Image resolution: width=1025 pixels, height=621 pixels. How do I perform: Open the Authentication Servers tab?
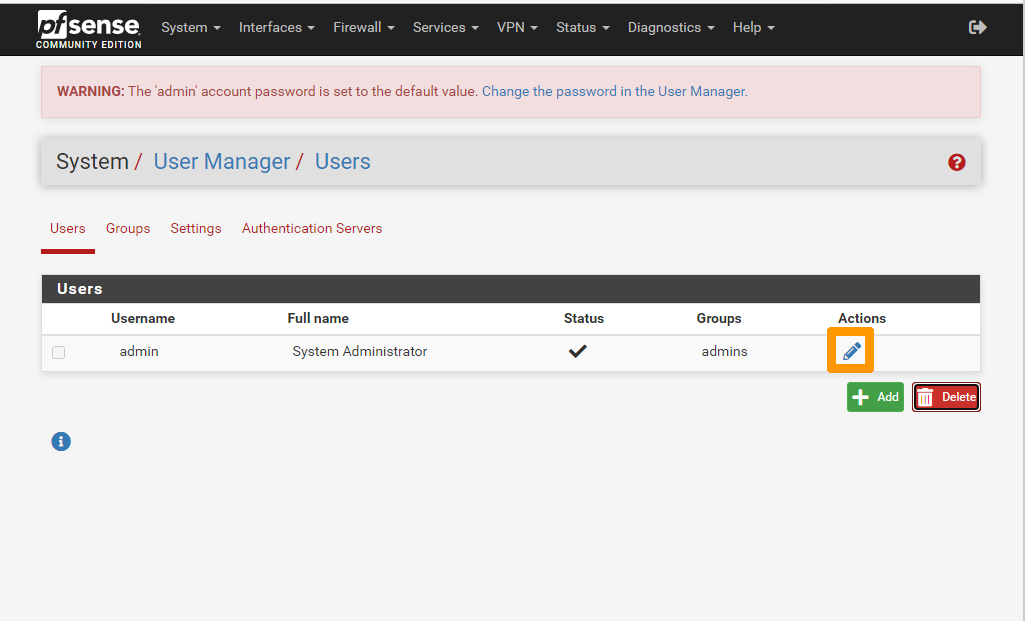312,228
